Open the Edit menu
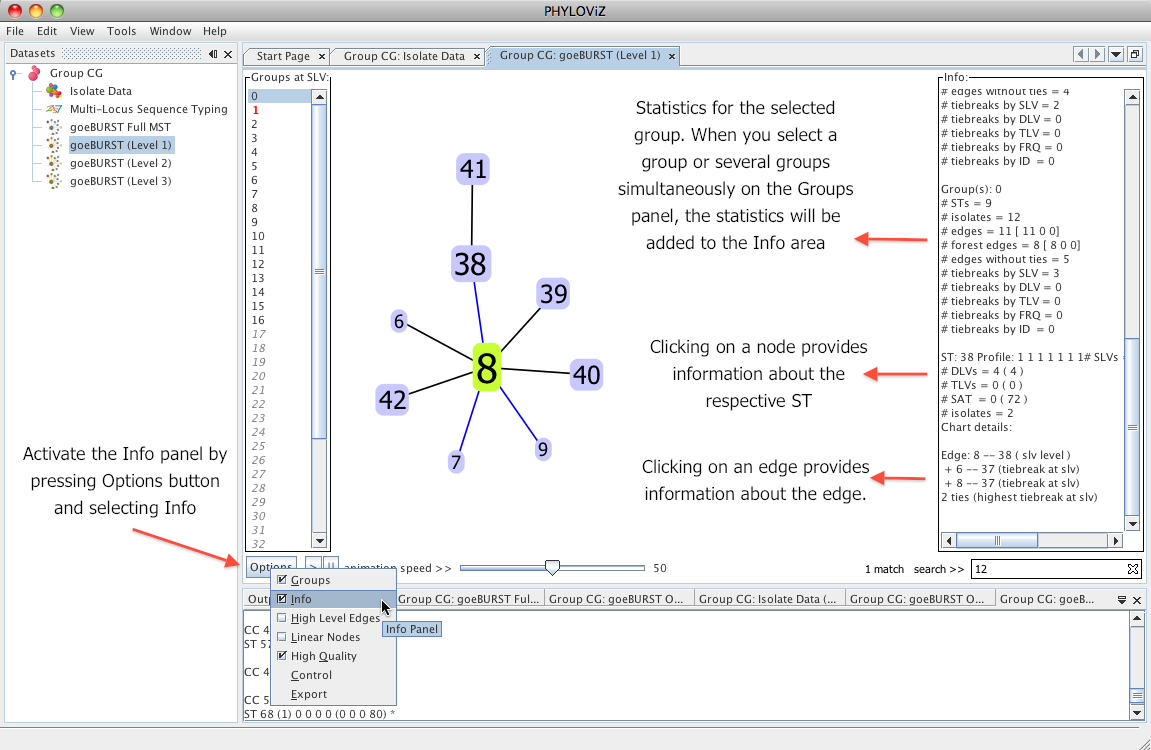Viewport: 1151px width, 750px height. pos(47,31)
